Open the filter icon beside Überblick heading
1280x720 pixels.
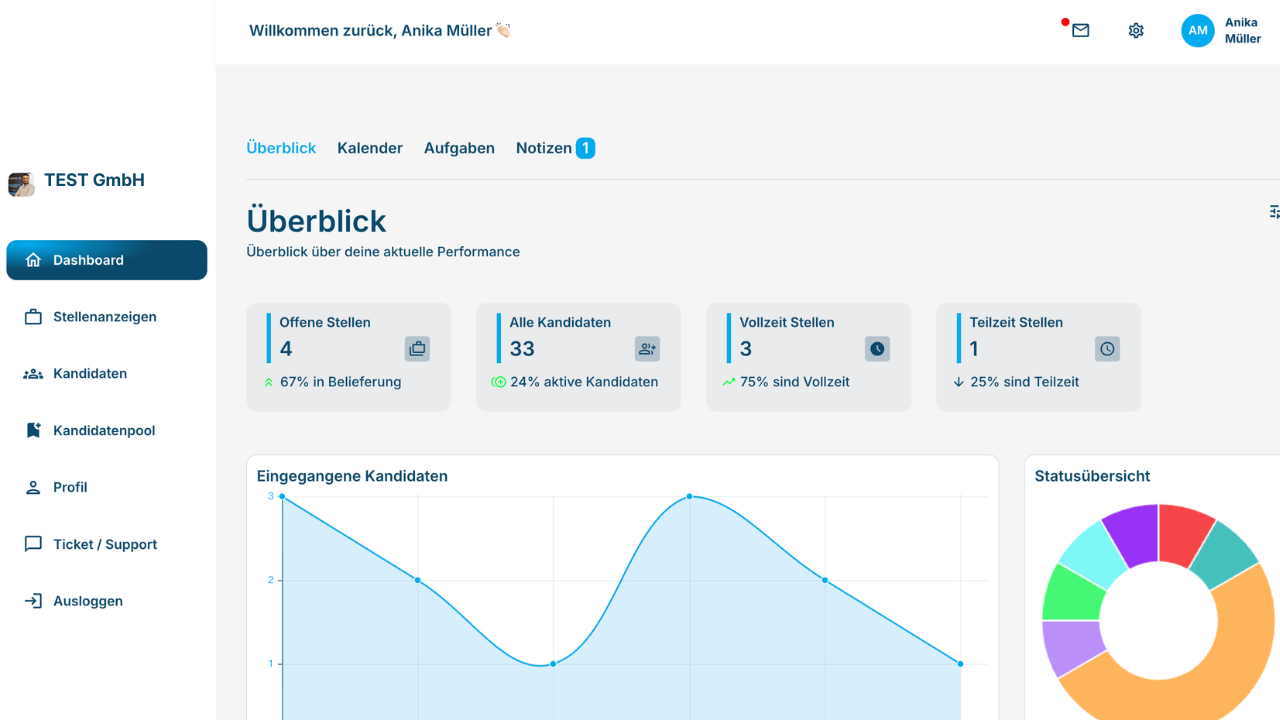point(1274,212)
